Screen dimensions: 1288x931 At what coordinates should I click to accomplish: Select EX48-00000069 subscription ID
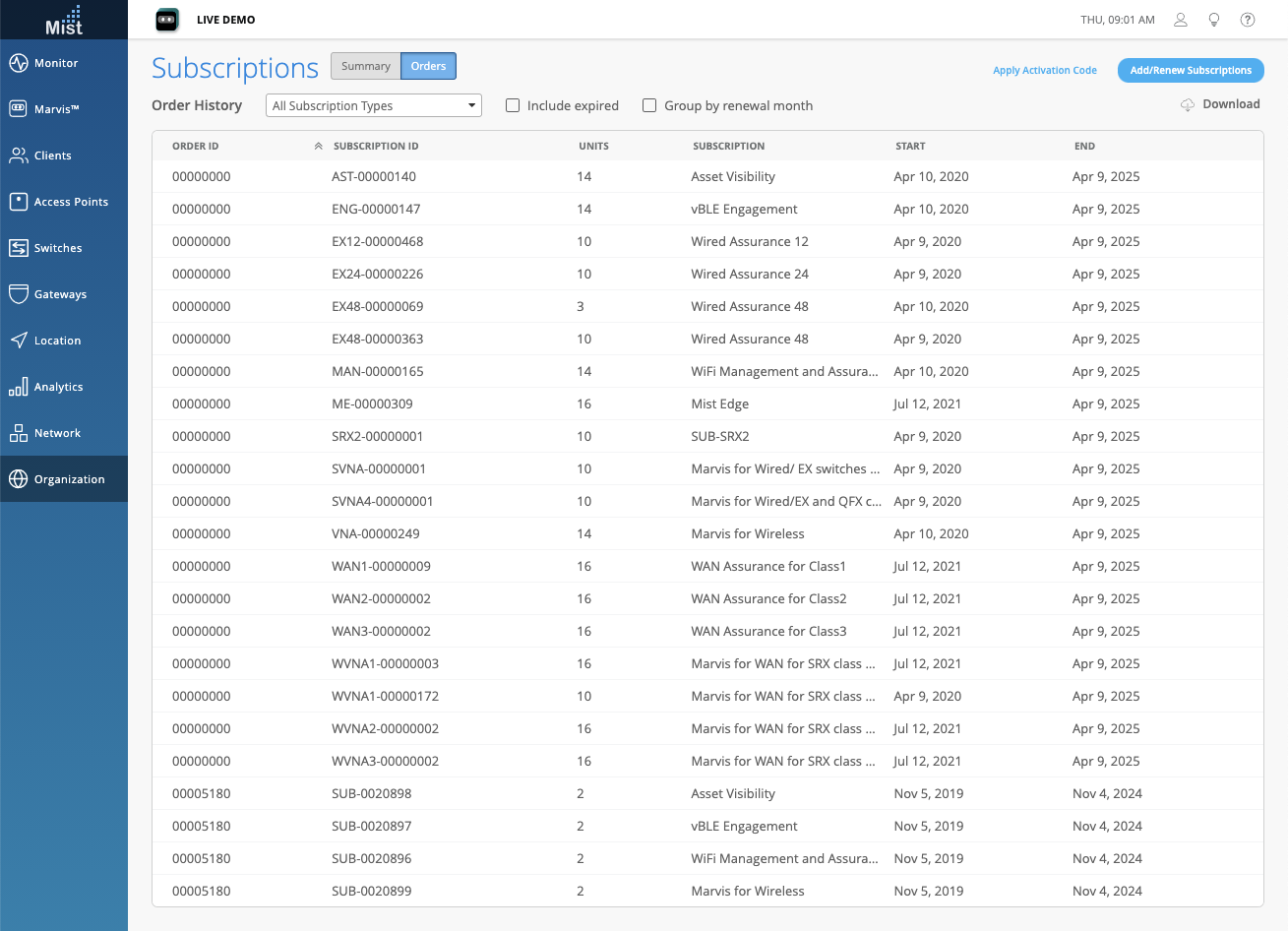pos(378,307)
